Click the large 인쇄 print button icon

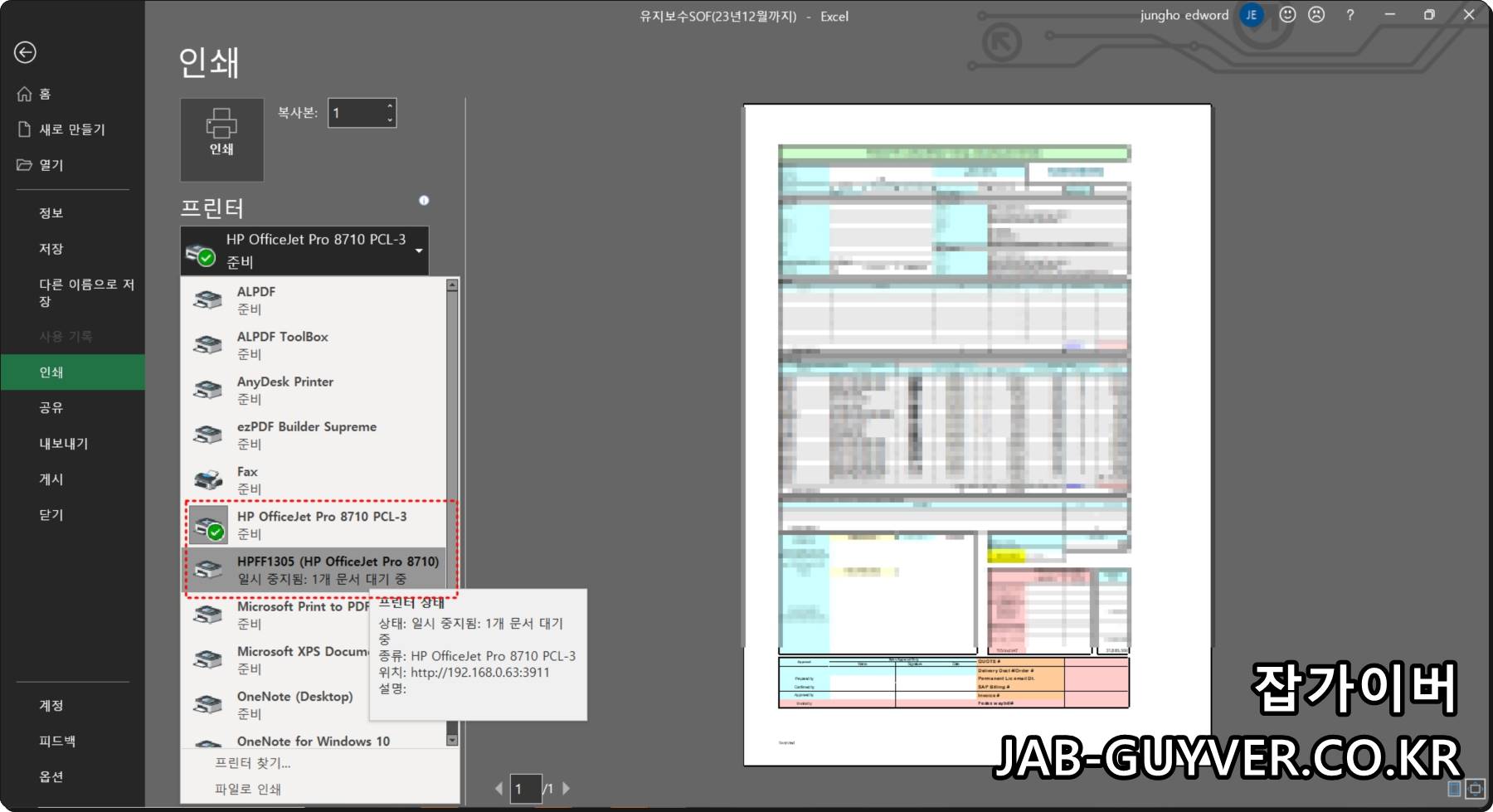(x=221, y=139)
